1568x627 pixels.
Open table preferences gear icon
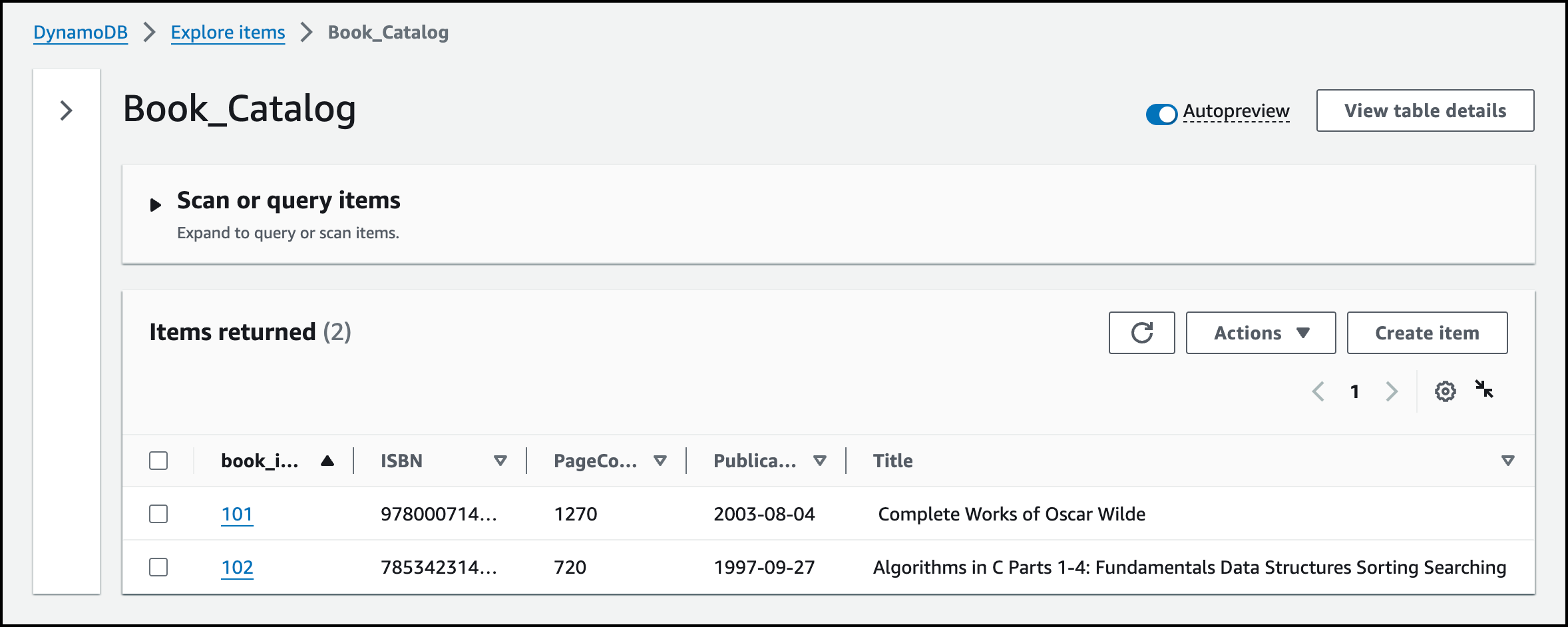click(1445, 391)
